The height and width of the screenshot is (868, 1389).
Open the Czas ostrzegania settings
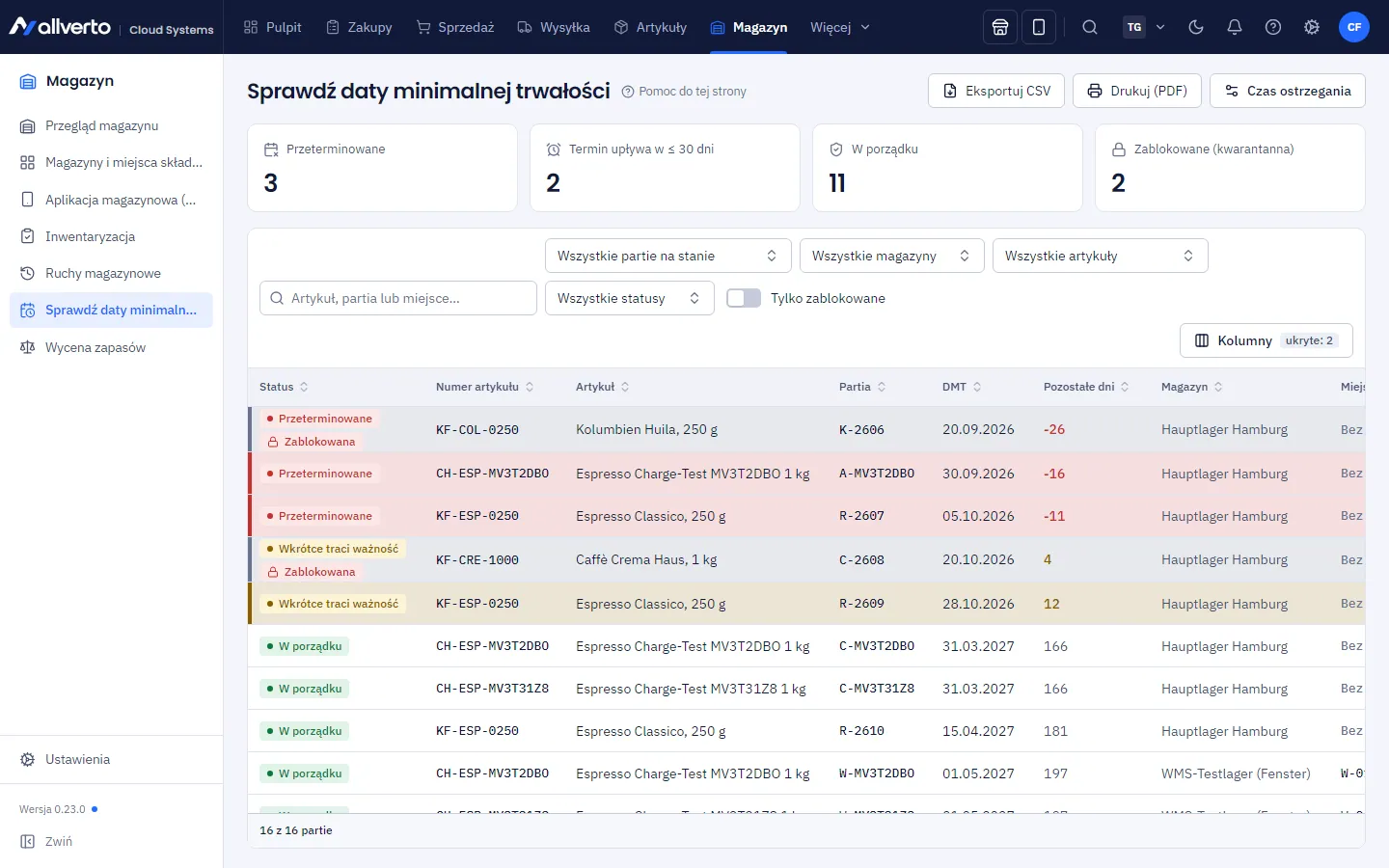point(1288,91)
